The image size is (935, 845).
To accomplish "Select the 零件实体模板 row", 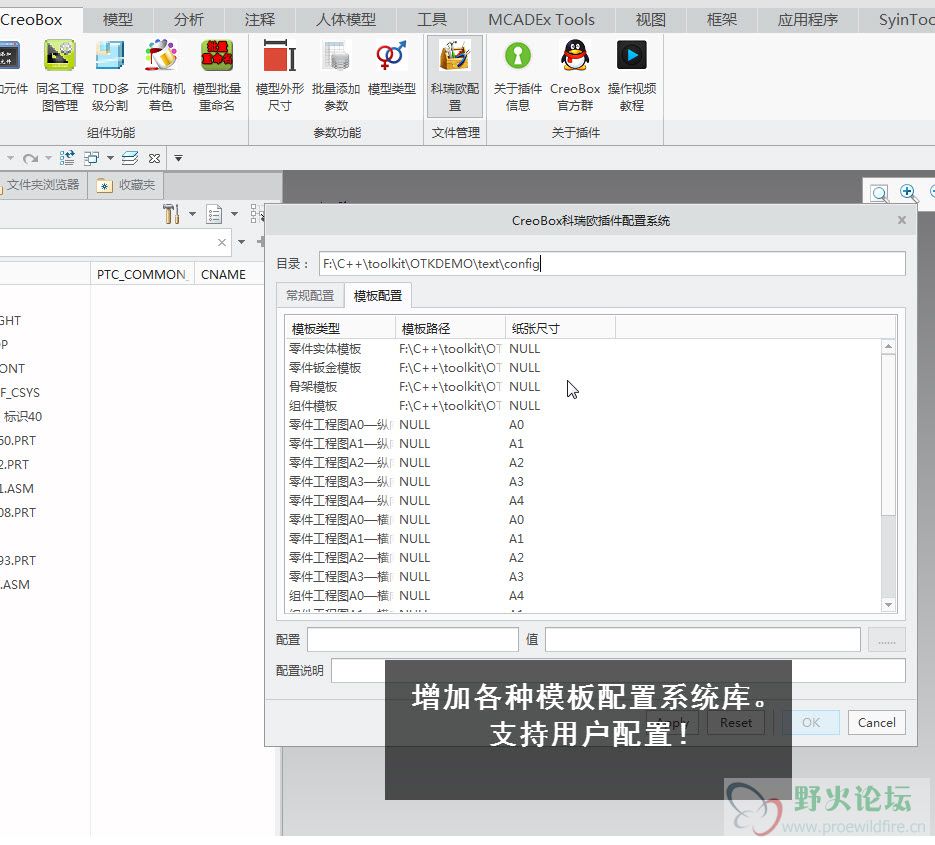I will click(x=584, y=348).
